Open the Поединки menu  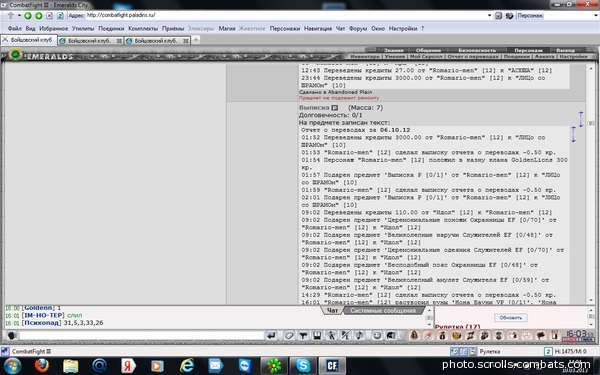pyautogui.click(x=111, y=28)
